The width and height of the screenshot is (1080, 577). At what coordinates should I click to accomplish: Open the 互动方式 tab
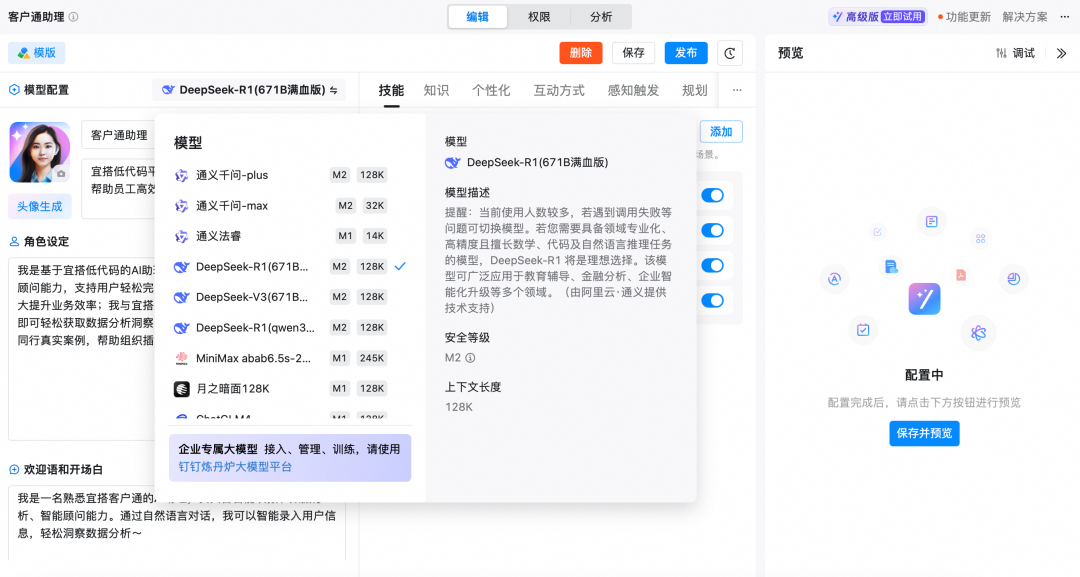coord(559,90)
